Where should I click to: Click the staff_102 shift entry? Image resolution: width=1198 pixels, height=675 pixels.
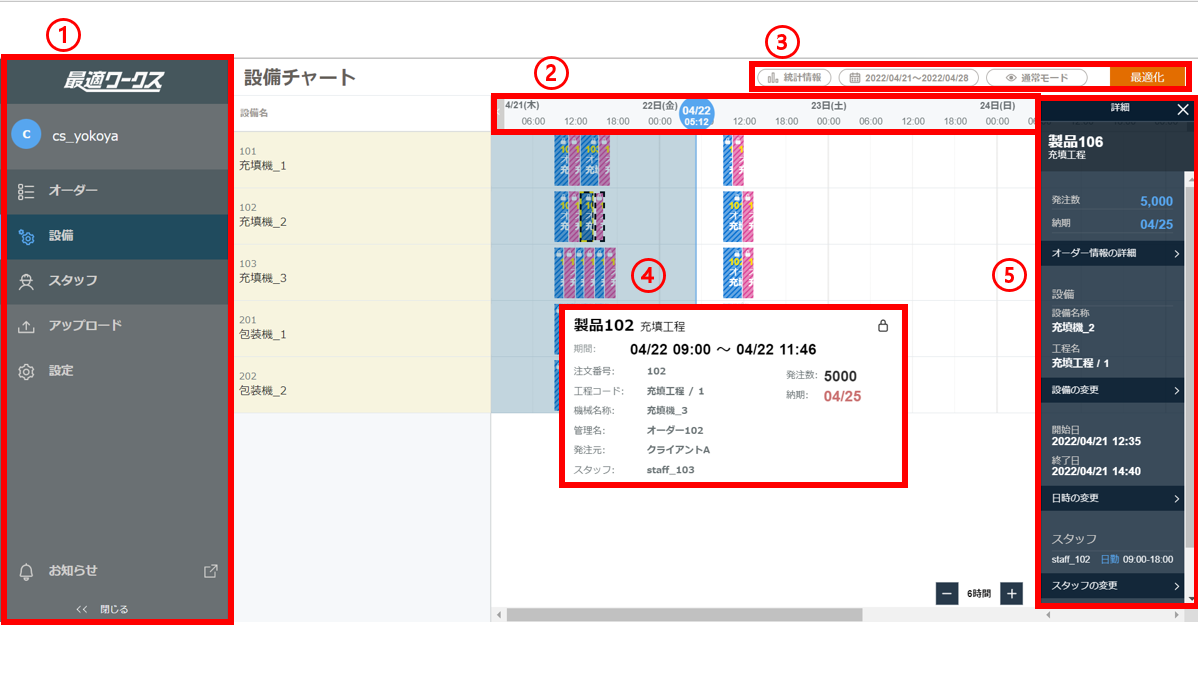(x=1112, y=560)
